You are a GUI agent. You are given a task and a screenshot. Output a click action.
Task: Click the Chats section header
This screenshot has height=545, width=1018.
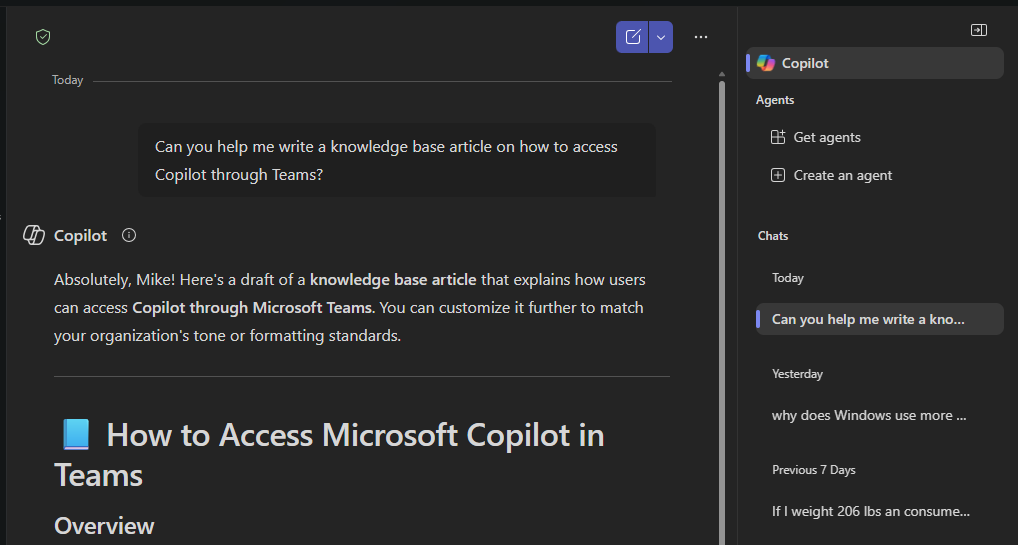(x=773, y=236)
